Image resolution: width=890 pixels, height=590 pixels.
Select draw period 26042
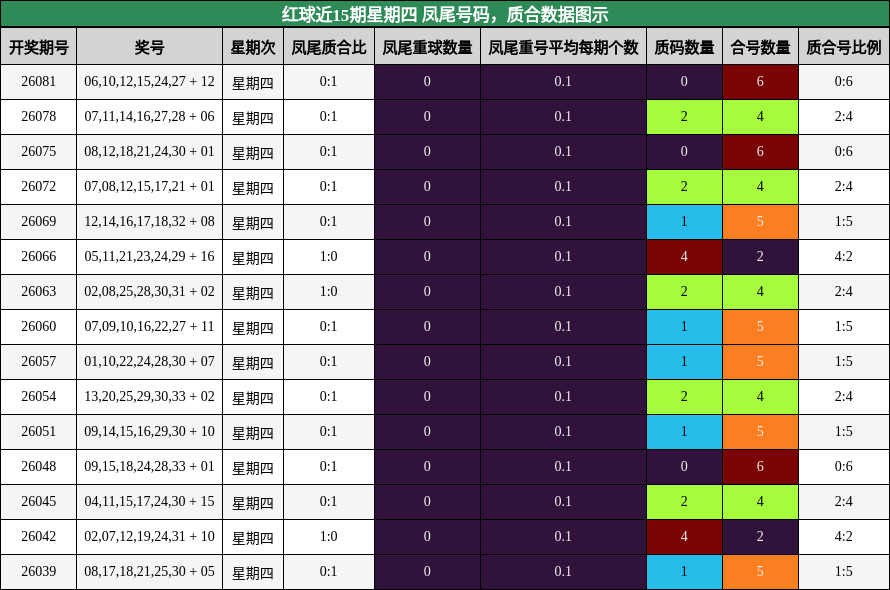(39, 537)
